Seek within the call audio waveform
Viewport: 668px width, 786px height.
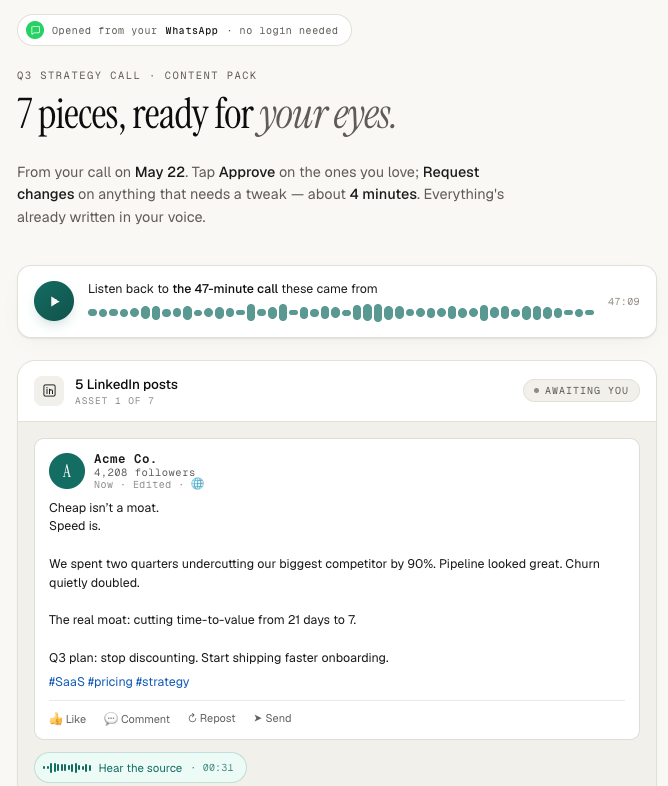341,312
